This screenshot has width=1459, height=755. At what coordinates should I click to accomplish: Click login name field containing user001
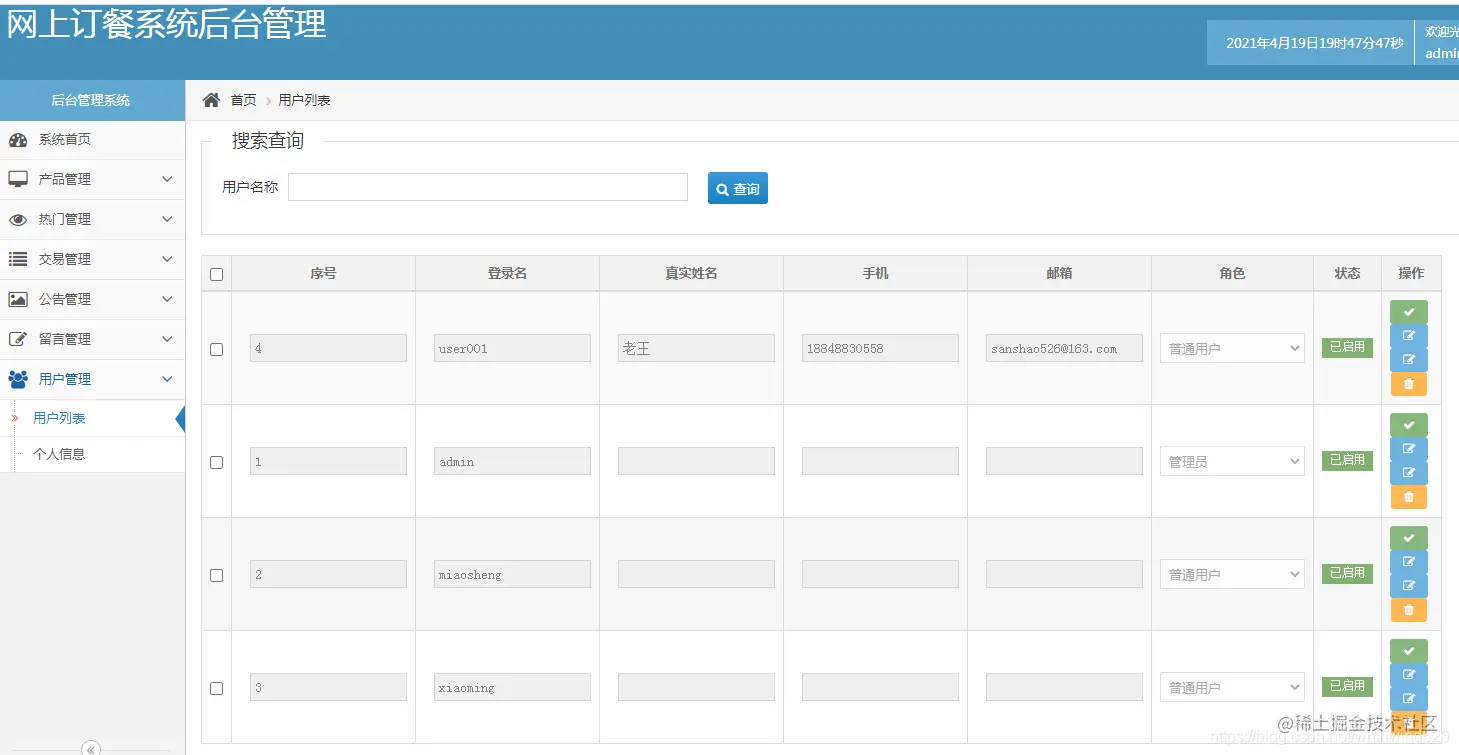coord(512,348)
